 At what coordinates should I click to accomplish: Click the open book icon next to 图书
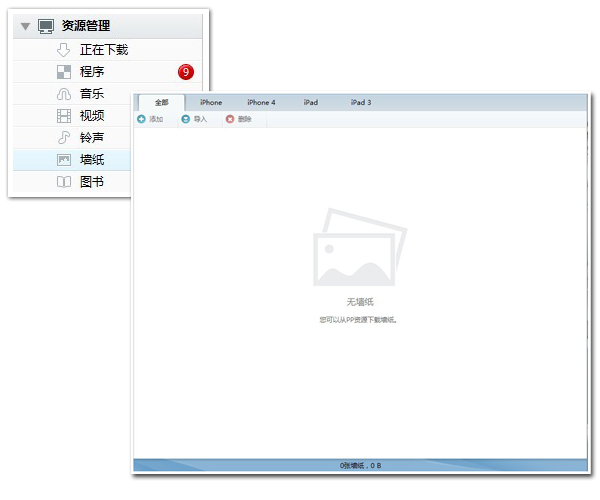coord(64,182)
